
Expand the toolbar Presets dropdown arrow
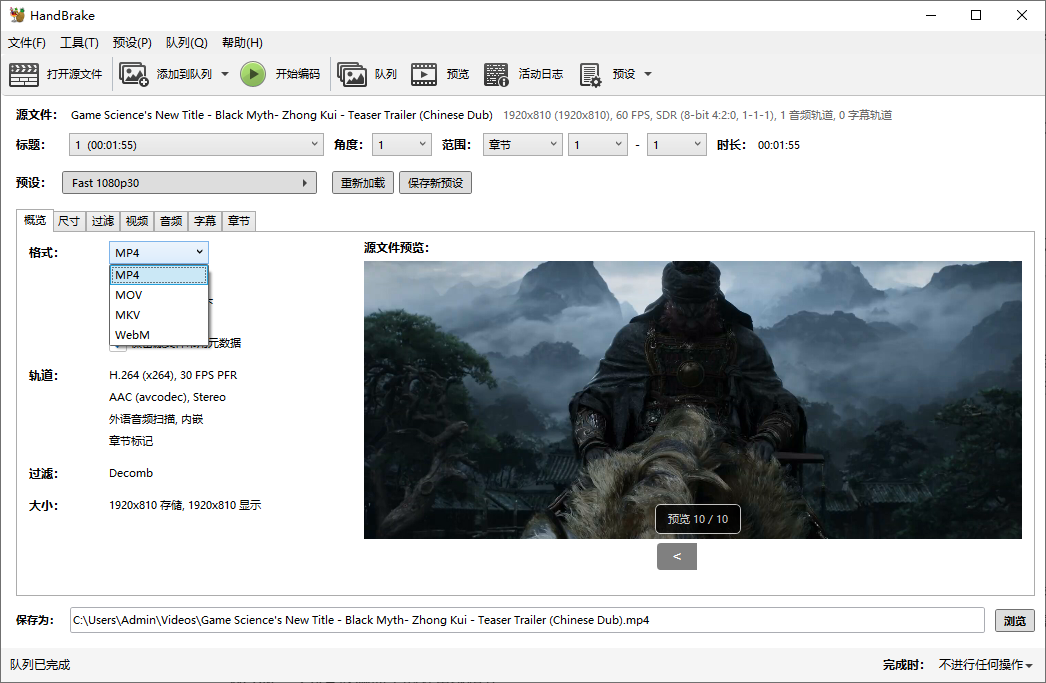[648, 74]
